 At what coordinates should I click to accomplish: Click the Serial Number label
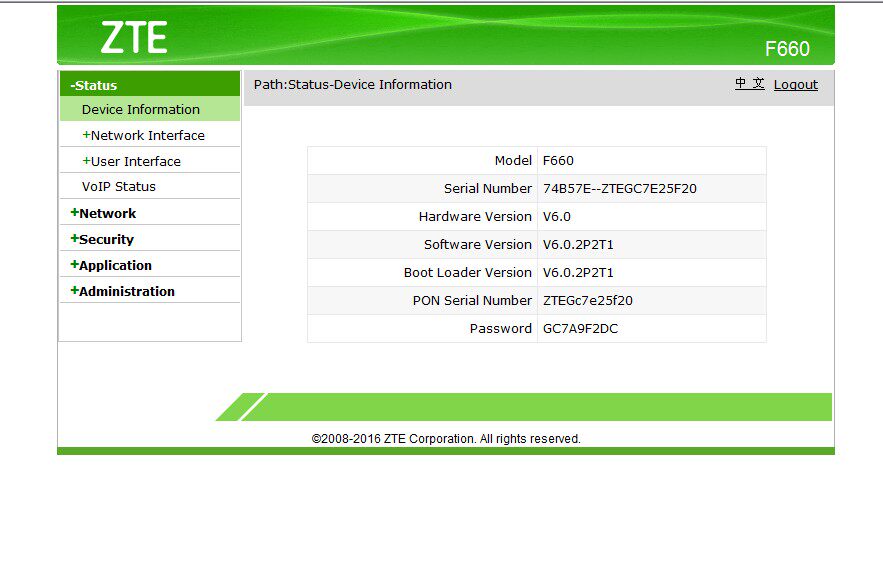488,188
